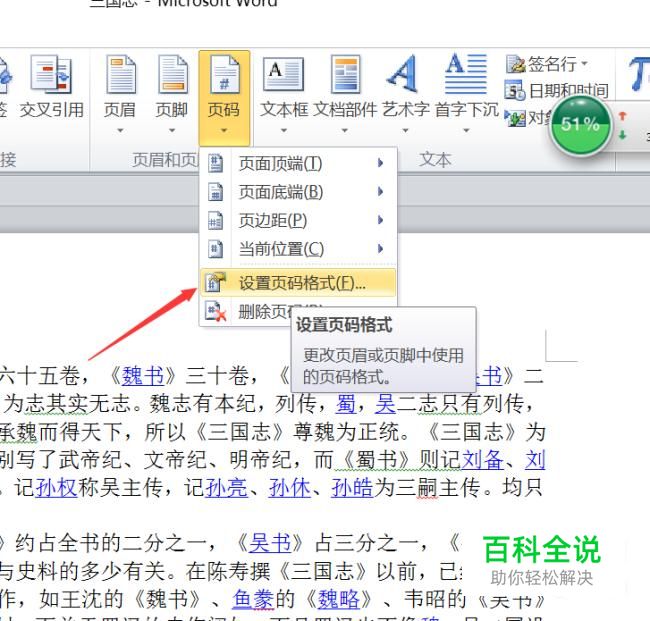Open the 吴书 hyperlink

(x=270, y=543)
